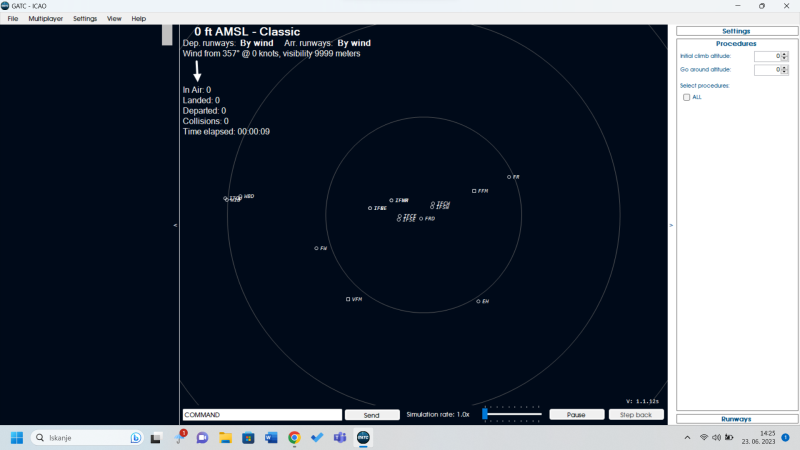The height and width of the screenshot is (450, 800).
Task: Decrease go around altitude with the down arrow
Action: tap(785, 71)
